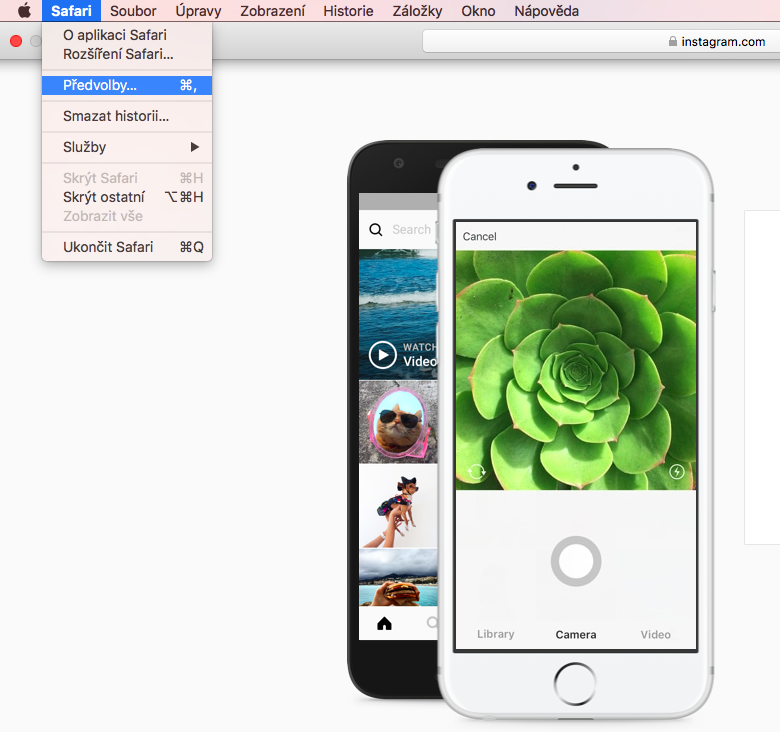Click Cancel on the white phone screen
The height and width of the screenshot is (732, 780).
[480, 236]
